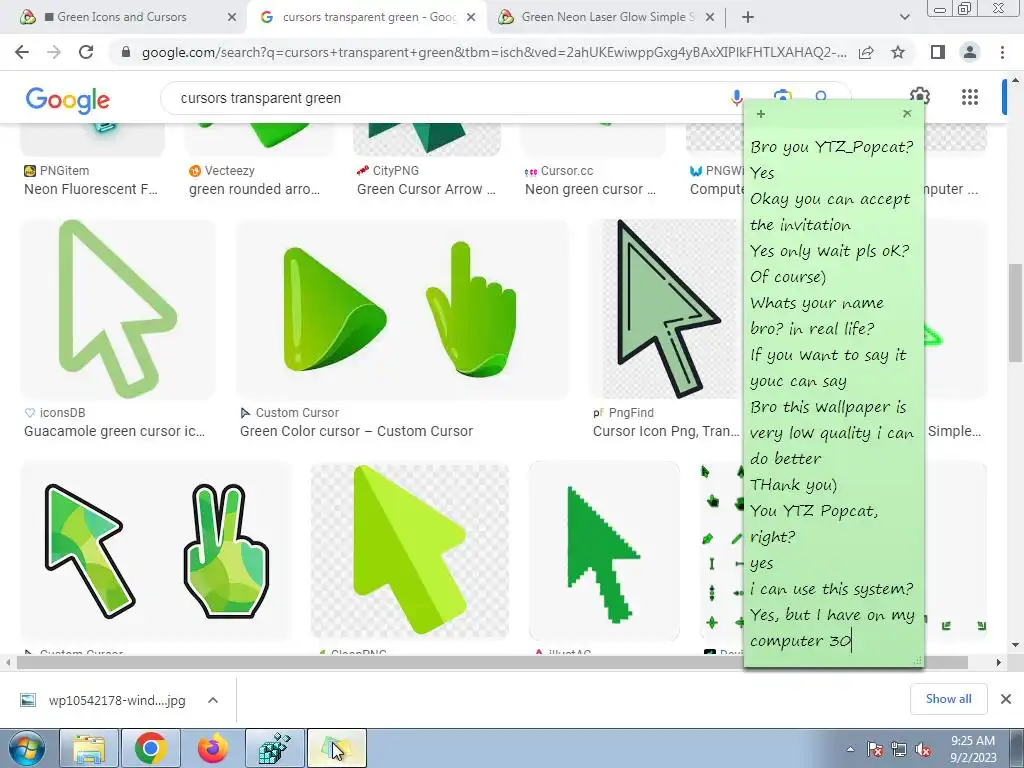Show hidden system tray icons
The height and width of the screenshot is (768, 1024).
tap(850, 750)
